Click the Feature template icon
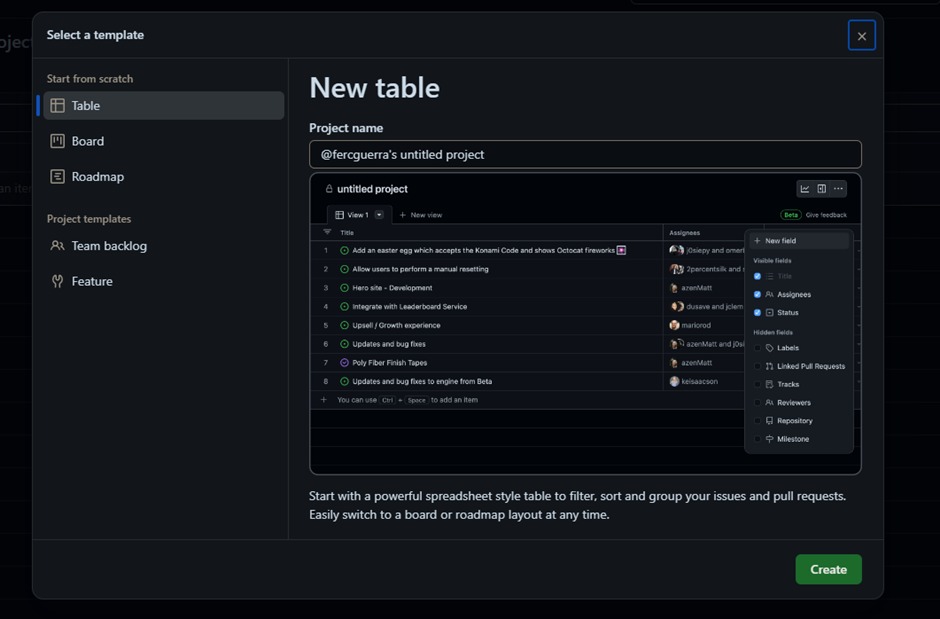Screen dimensions: 940x619 click(58, 282)
